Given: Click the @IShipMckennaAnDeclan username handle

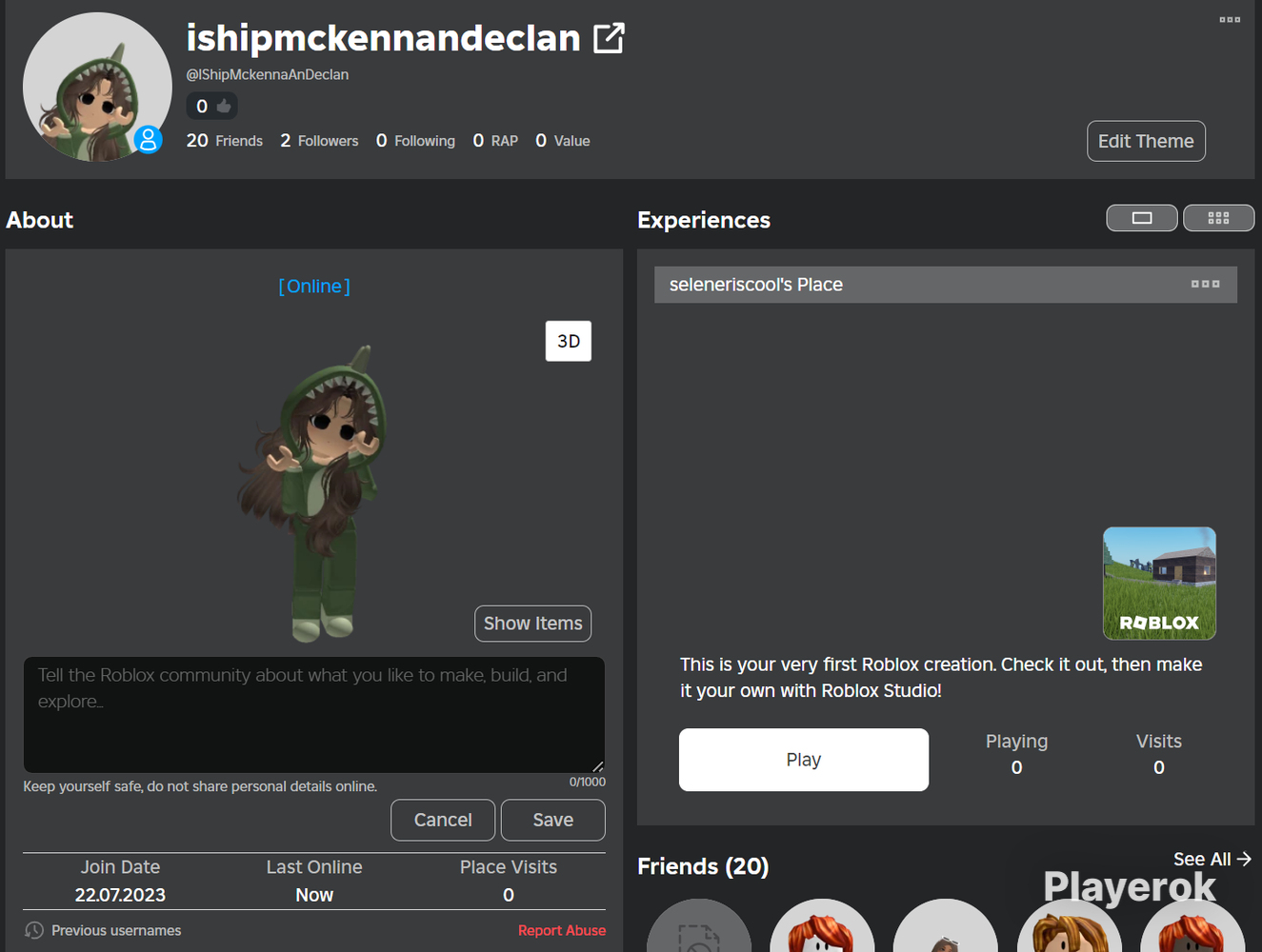Looking at the screenshot, I should click(268, 74).
